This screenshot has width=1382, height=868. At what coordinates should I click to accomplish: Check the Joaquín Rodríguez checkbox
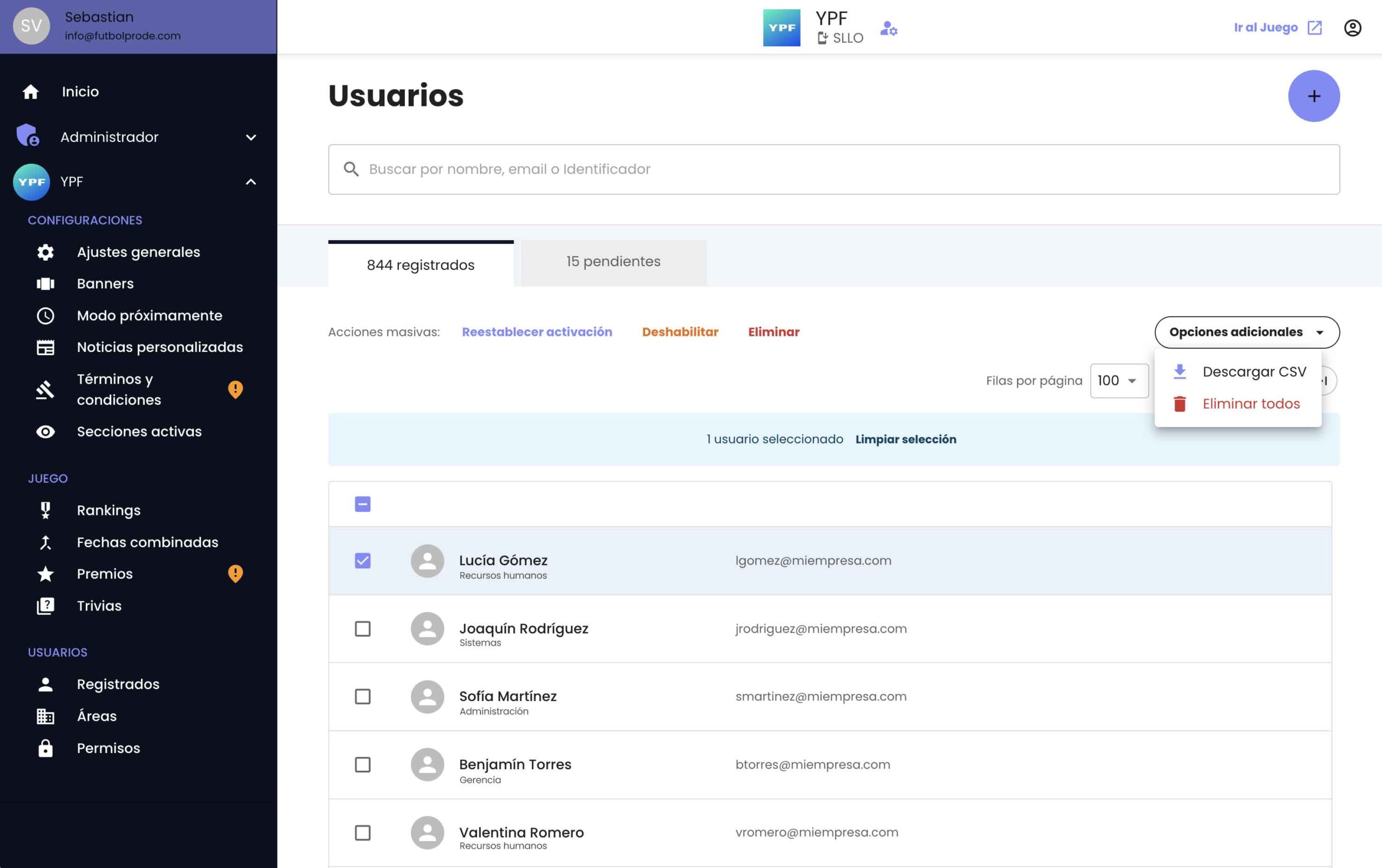click(362, 629)
